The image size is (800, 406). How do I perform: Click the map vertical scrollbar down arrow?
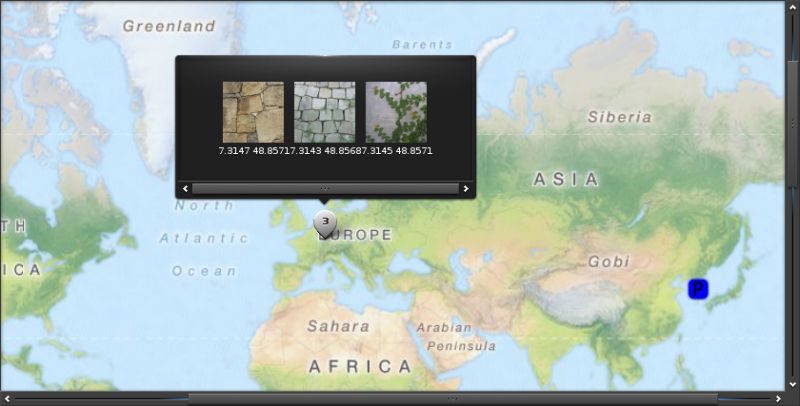793,385
